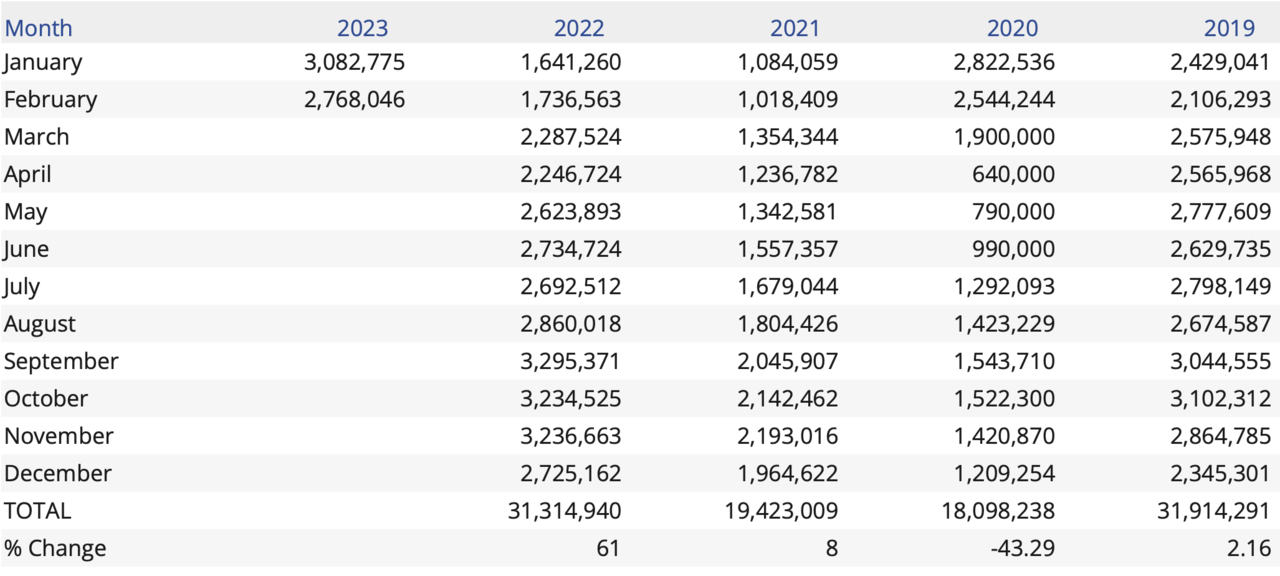Select the September 2022 value 3,295,371
Viewport: 1280px width, 576px height.
[x=570, y=361]
